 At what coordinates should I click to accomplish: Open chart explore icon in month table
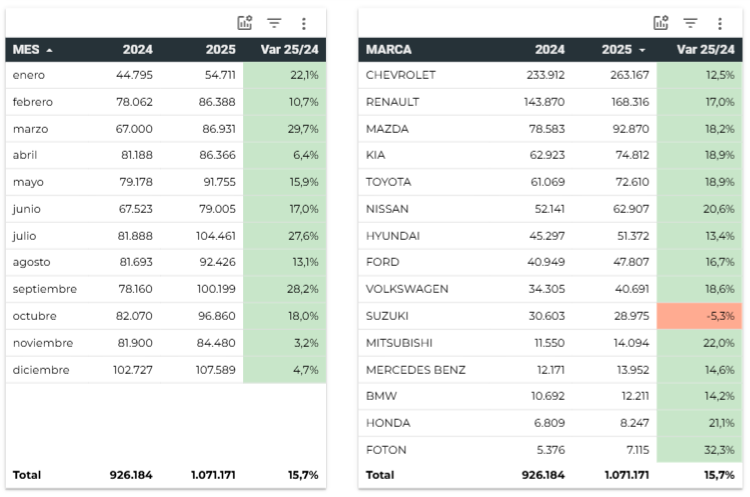(245, 23)
